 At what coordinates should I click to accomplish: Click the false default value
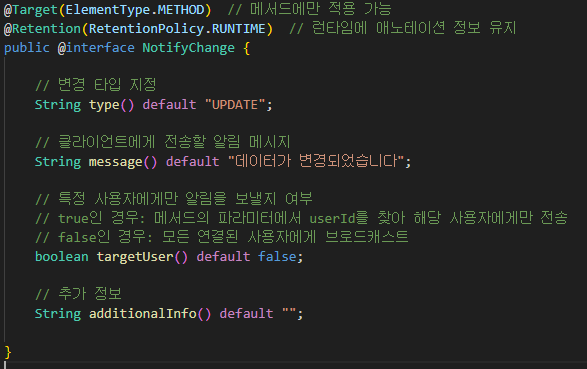coord(277,257)
